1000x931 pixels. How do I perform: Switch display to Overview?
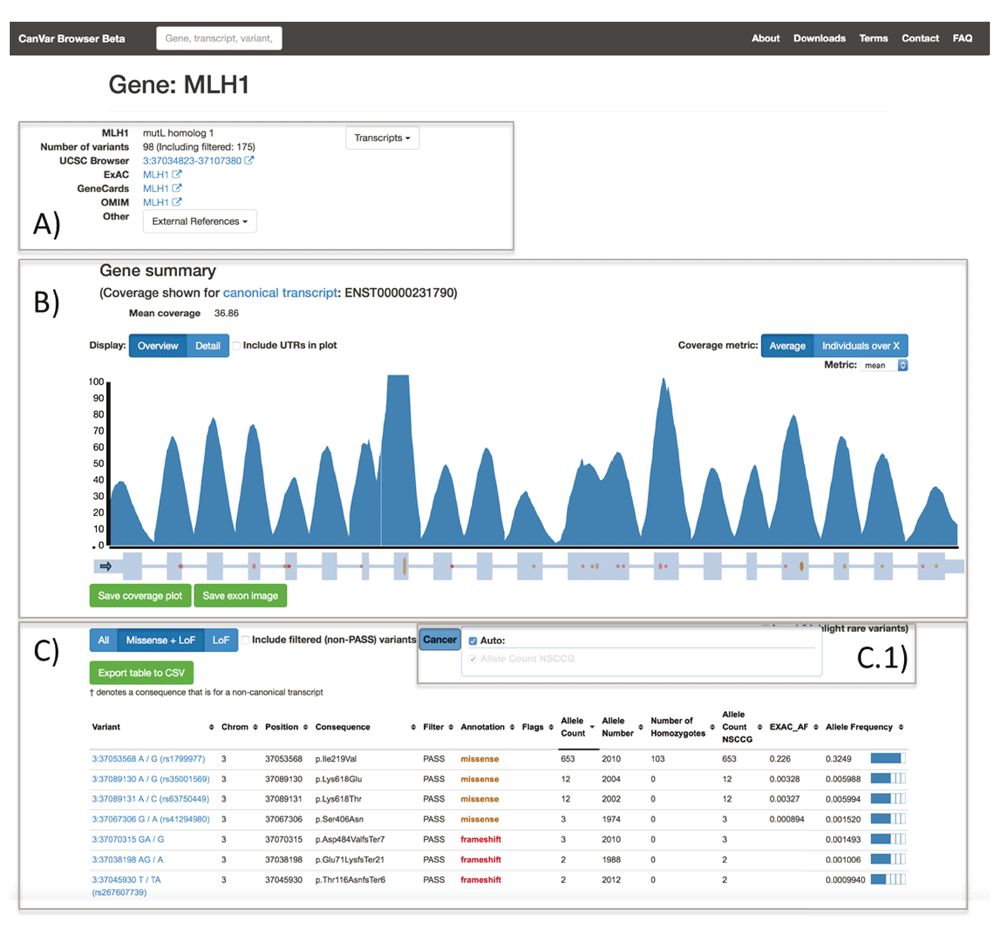158,346
